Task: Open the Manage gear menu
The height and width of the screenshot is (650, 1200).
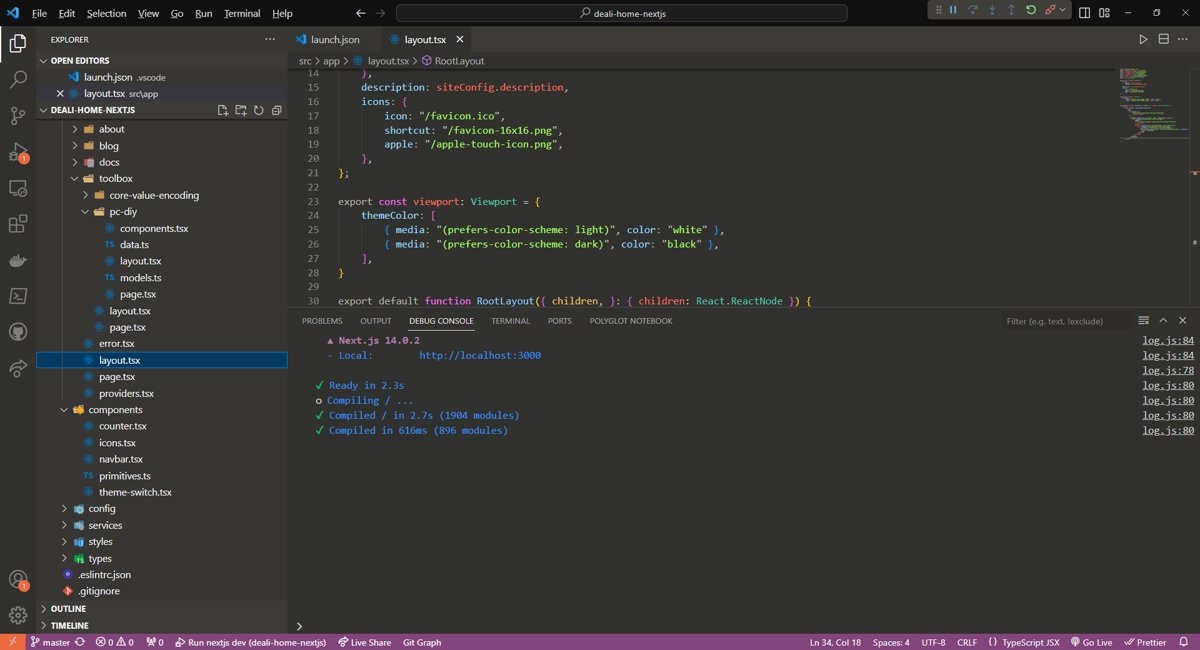Action: pos(18,615)
